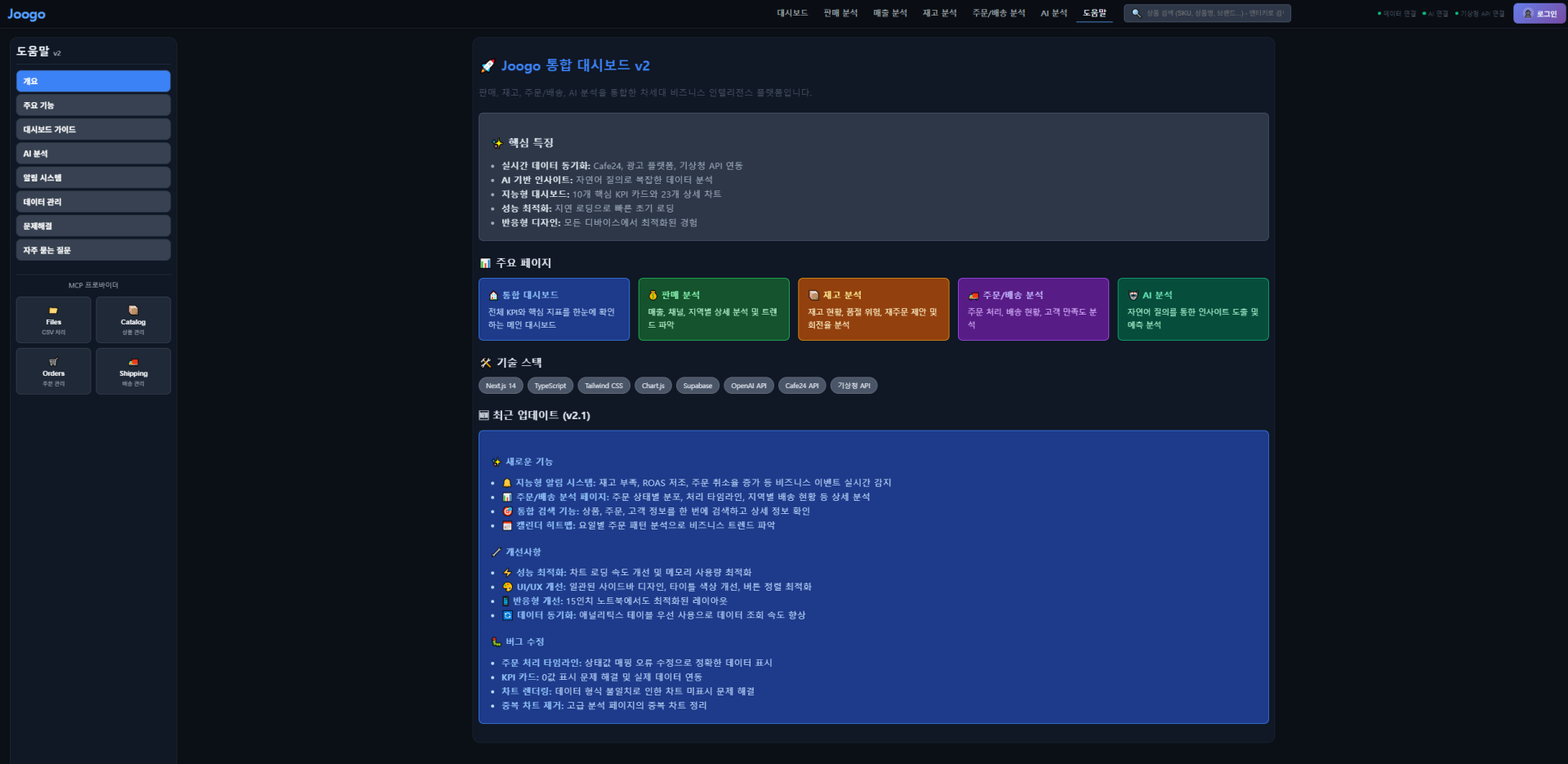Click the magnifier icon in the search box
This screenshot has width=1568, height=764.
pyautogui.click(x=1136, y=13)
